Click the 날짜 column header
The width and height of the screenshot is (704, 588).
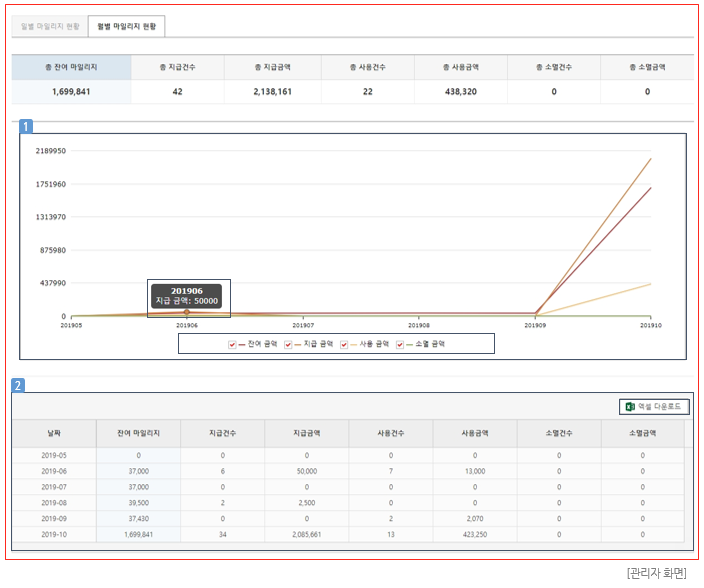point(54,433)
